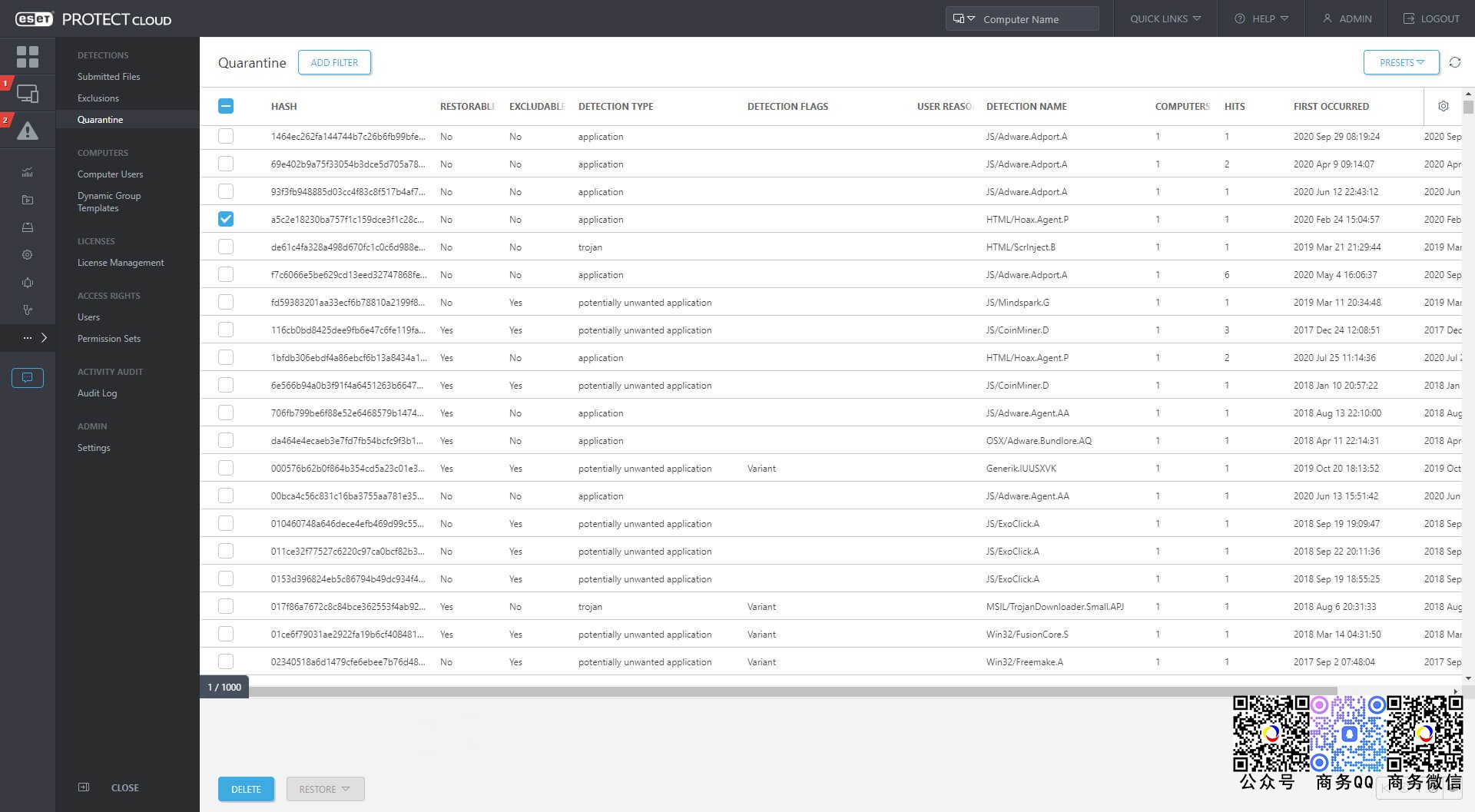Open the Policies gear icon in sidebar

tap(28, 254)
